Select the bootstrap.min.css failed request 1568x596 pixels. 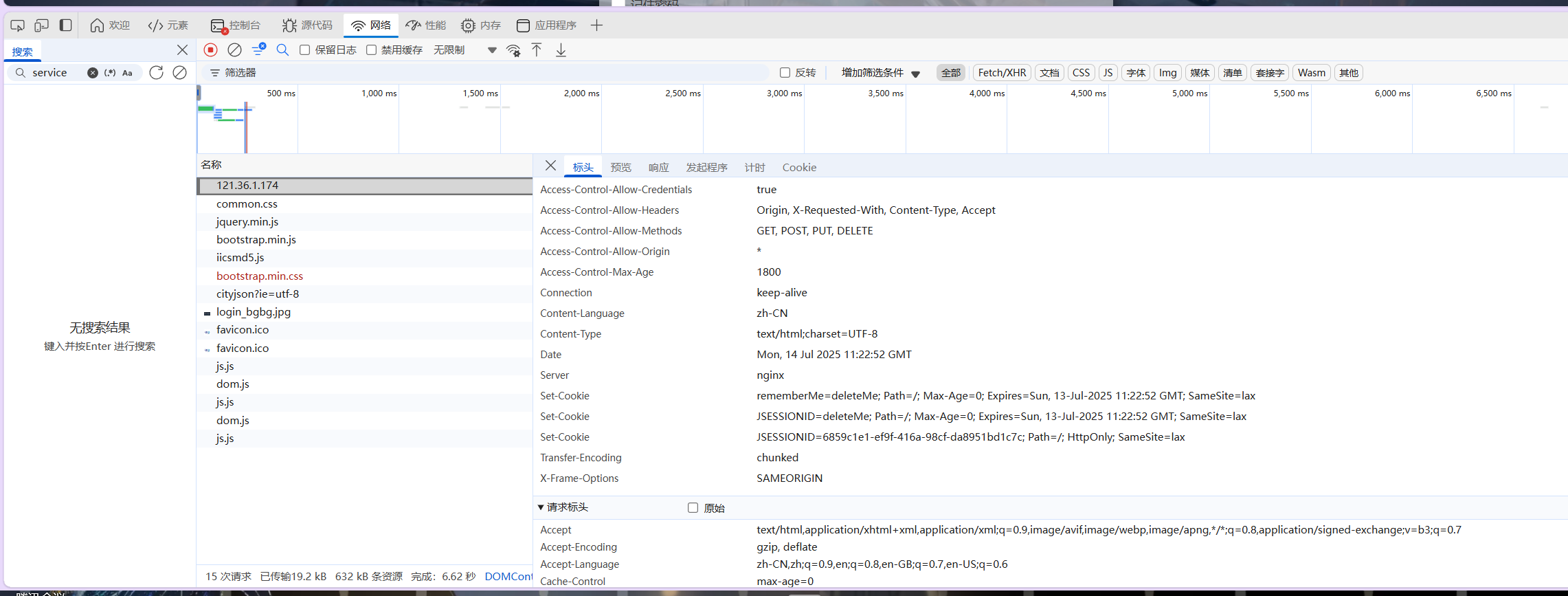click(365, 276)
